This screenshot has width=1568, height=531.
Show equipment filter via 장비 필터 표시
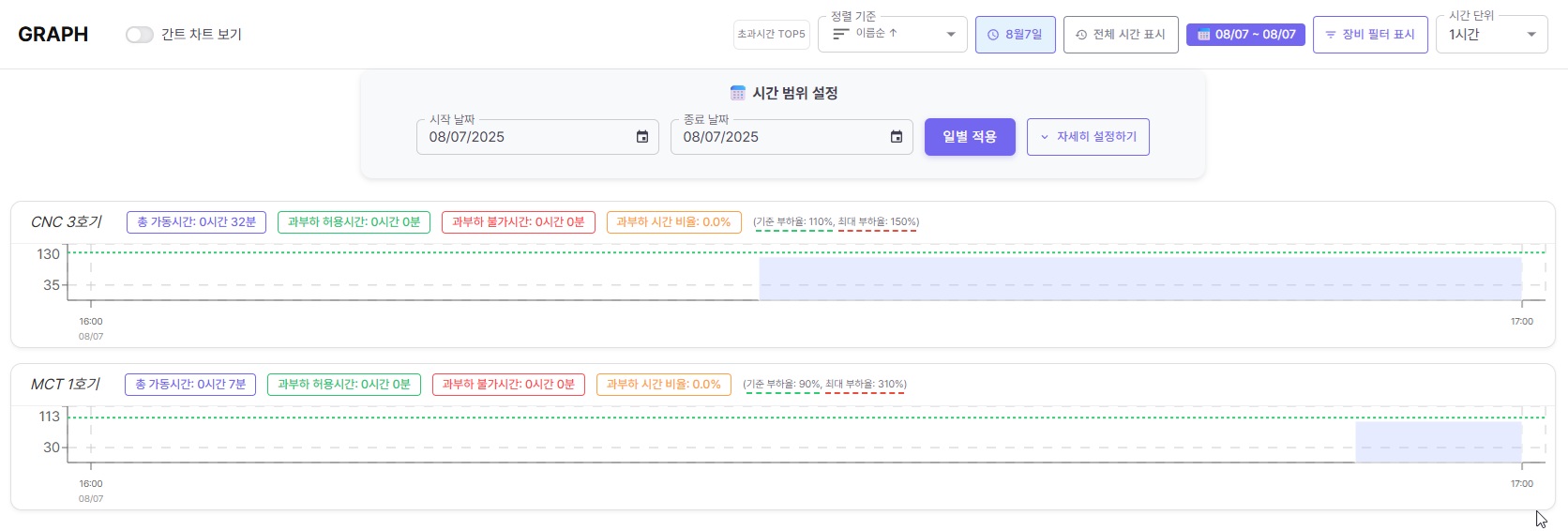point(1369,35)
